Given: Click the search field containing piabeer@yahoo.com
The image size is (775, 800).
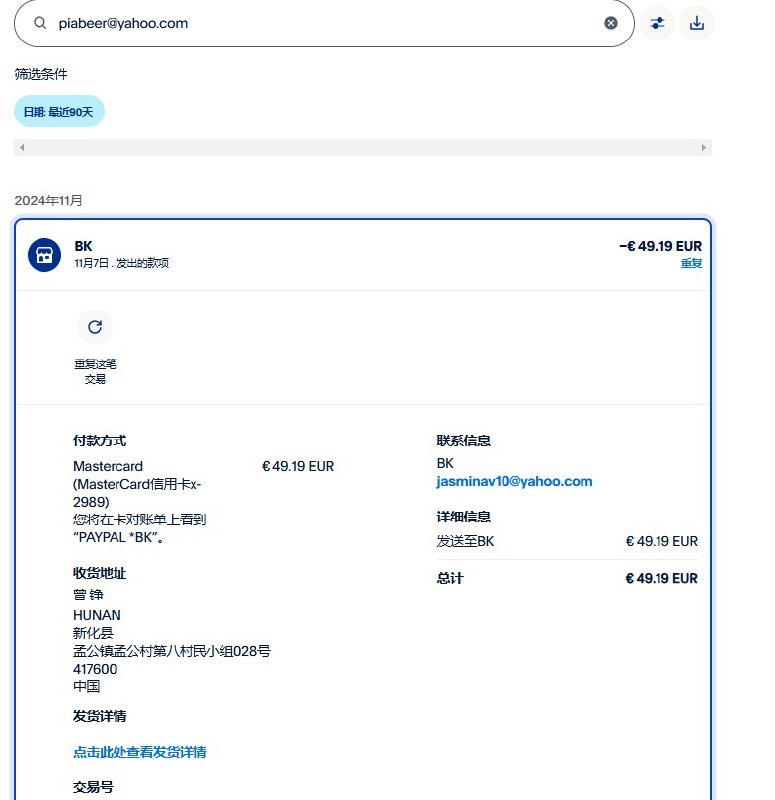Looking at the screenshot, I should point(324,23).
